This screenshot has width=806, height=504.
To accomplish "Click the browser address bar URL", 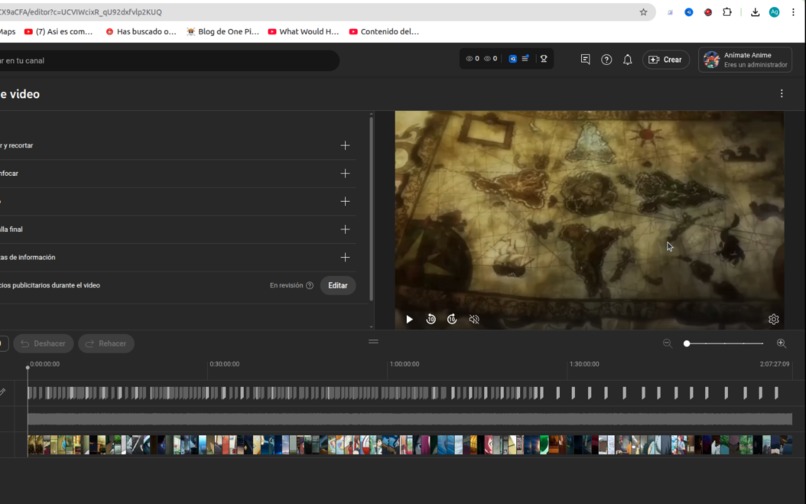I will 81,12.
